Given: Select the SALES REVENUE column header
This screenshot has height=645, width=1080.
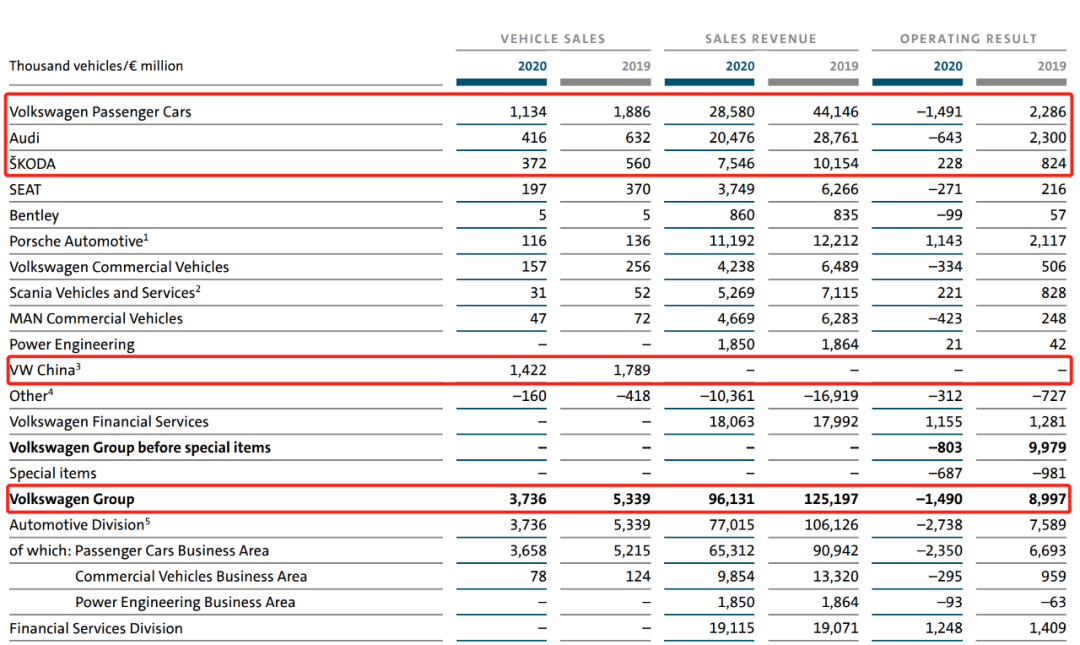Looking at the screenshot, I should point(760,39).
